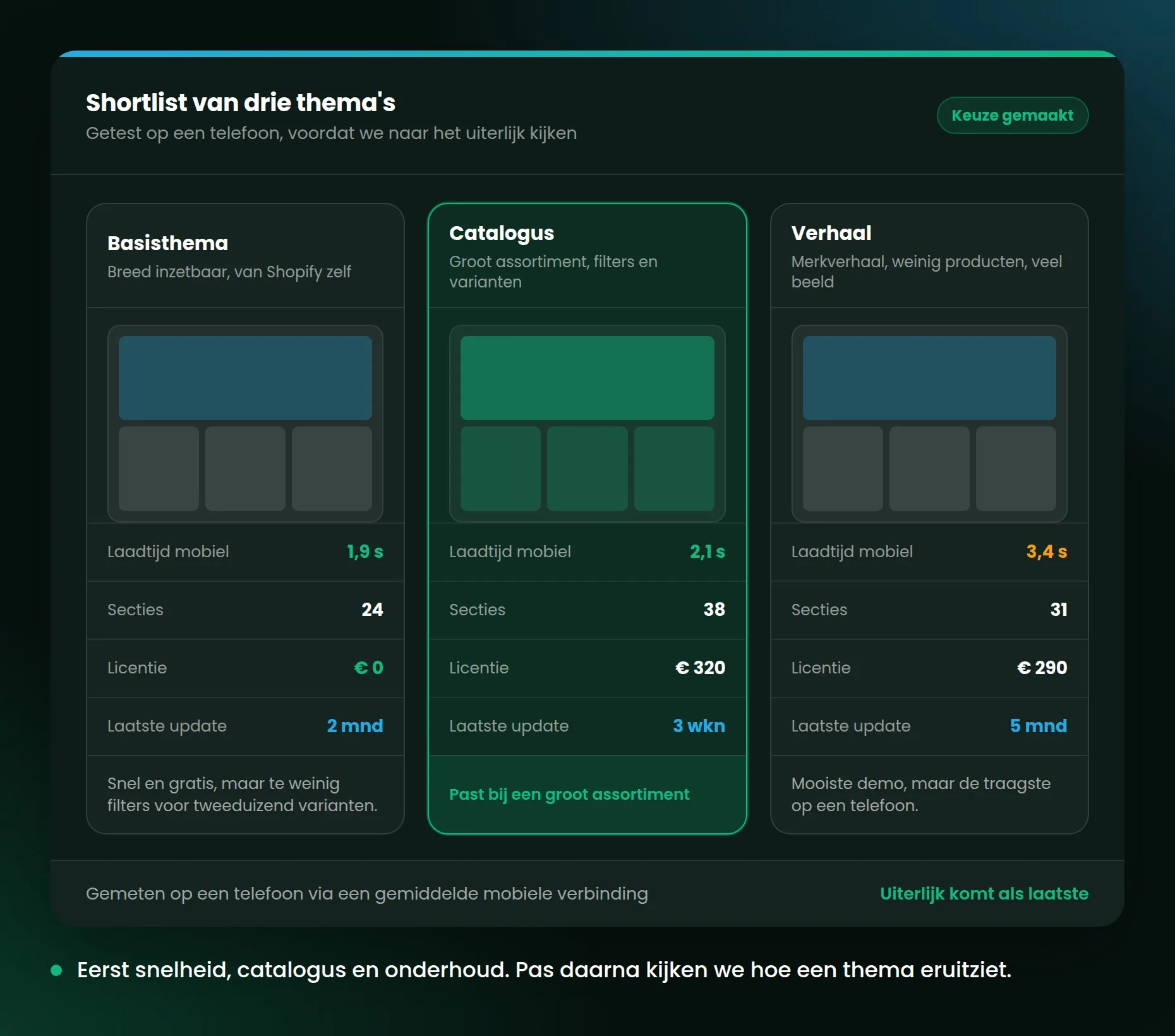The height and width of the screenshot is (1036, 1175).
Task: Click Verhaal sections value '31'
Action: coord(1058,610)
